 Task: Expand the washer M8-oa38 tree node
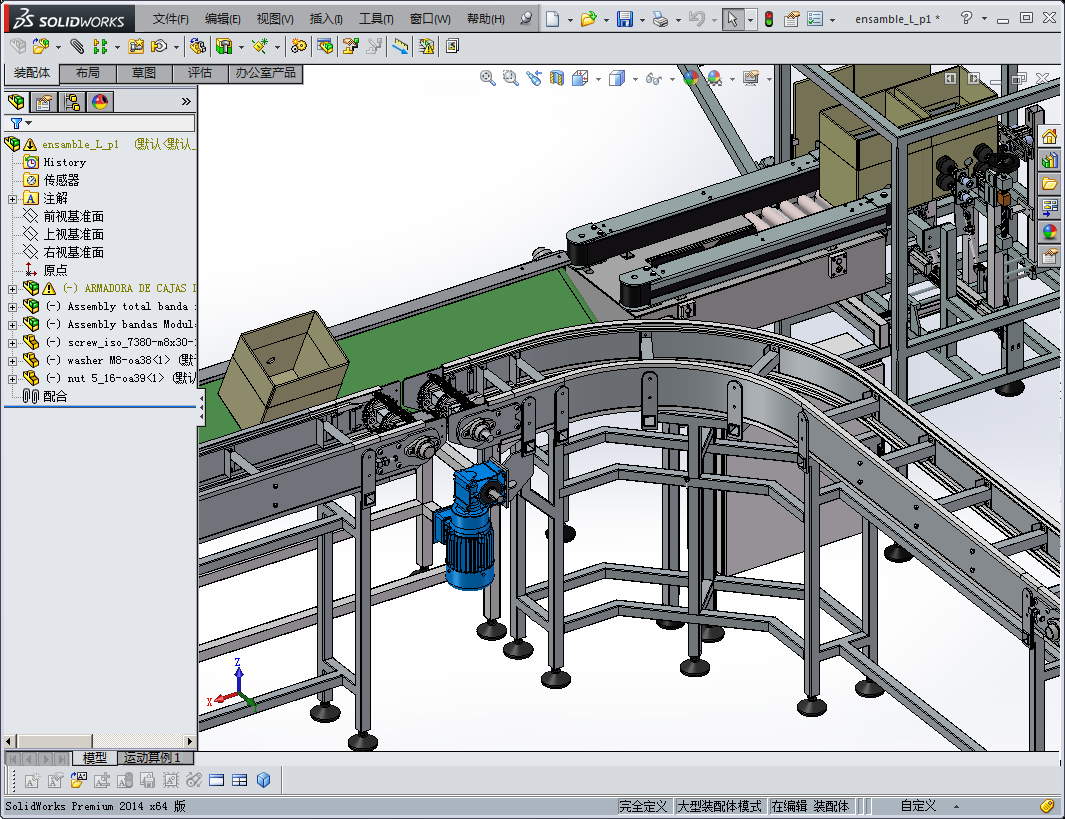(x=12, y=360)
